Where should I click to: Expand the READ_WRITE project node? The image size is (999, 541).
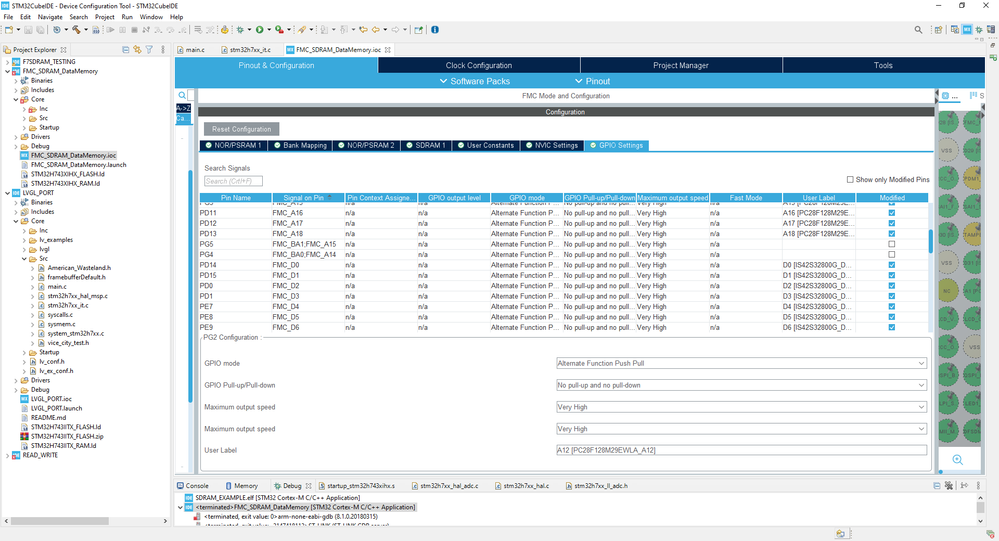tap(8, 455)
